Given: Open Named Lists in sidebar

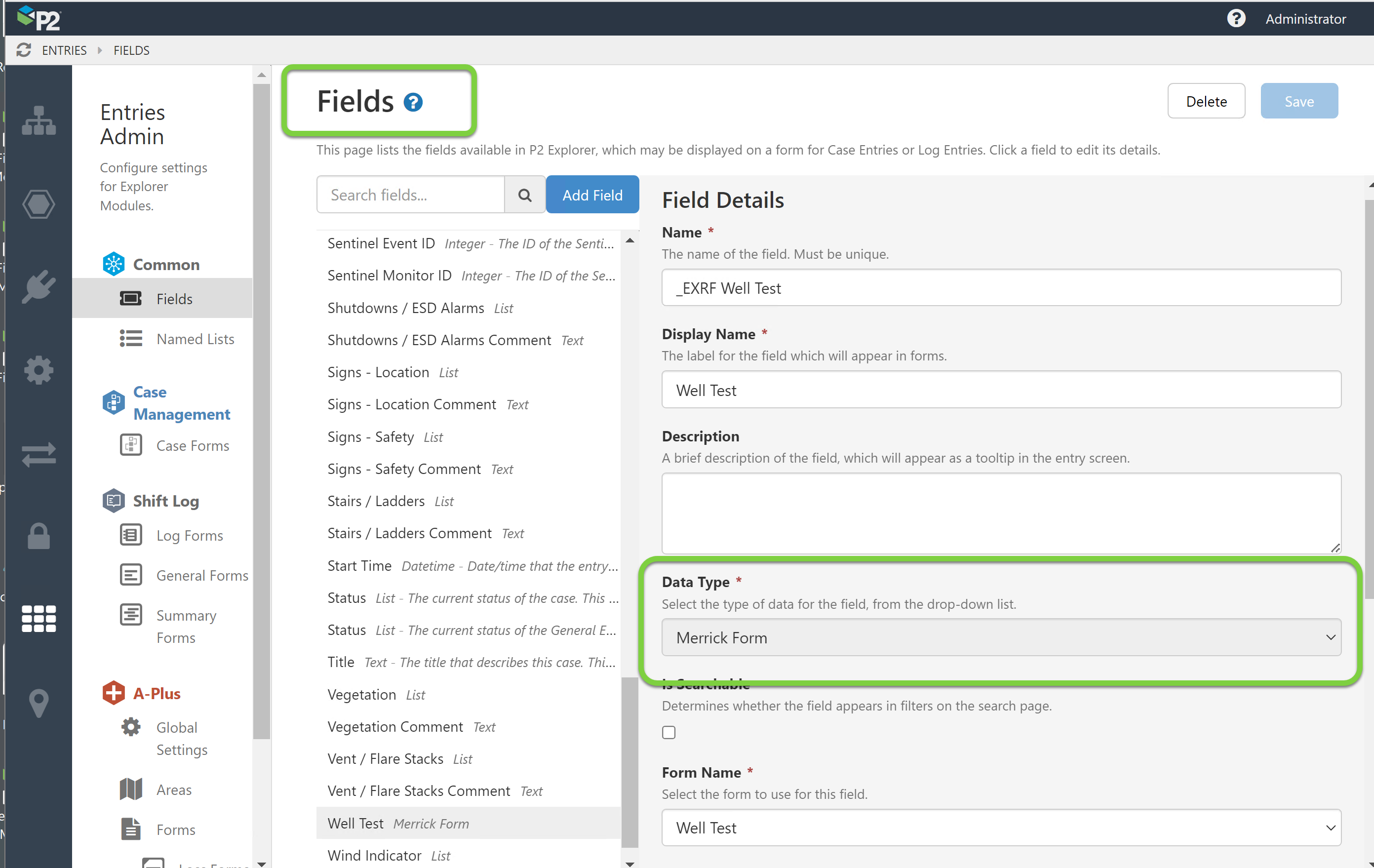Looking at the screenshot, I should click(195, 339).
